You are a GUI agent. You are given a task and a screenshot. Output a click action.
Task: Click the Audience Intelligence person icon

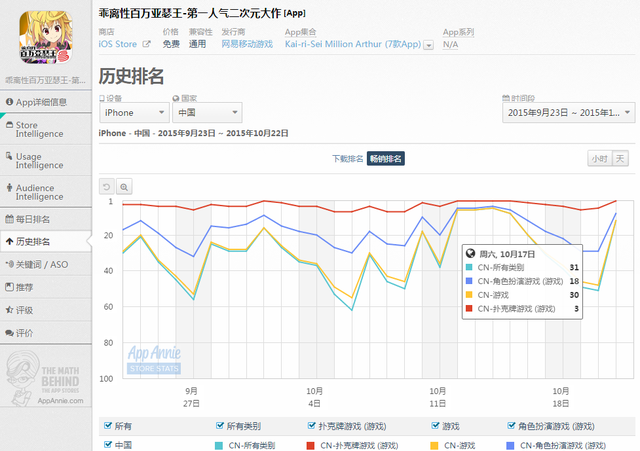[x=9, y=187]
